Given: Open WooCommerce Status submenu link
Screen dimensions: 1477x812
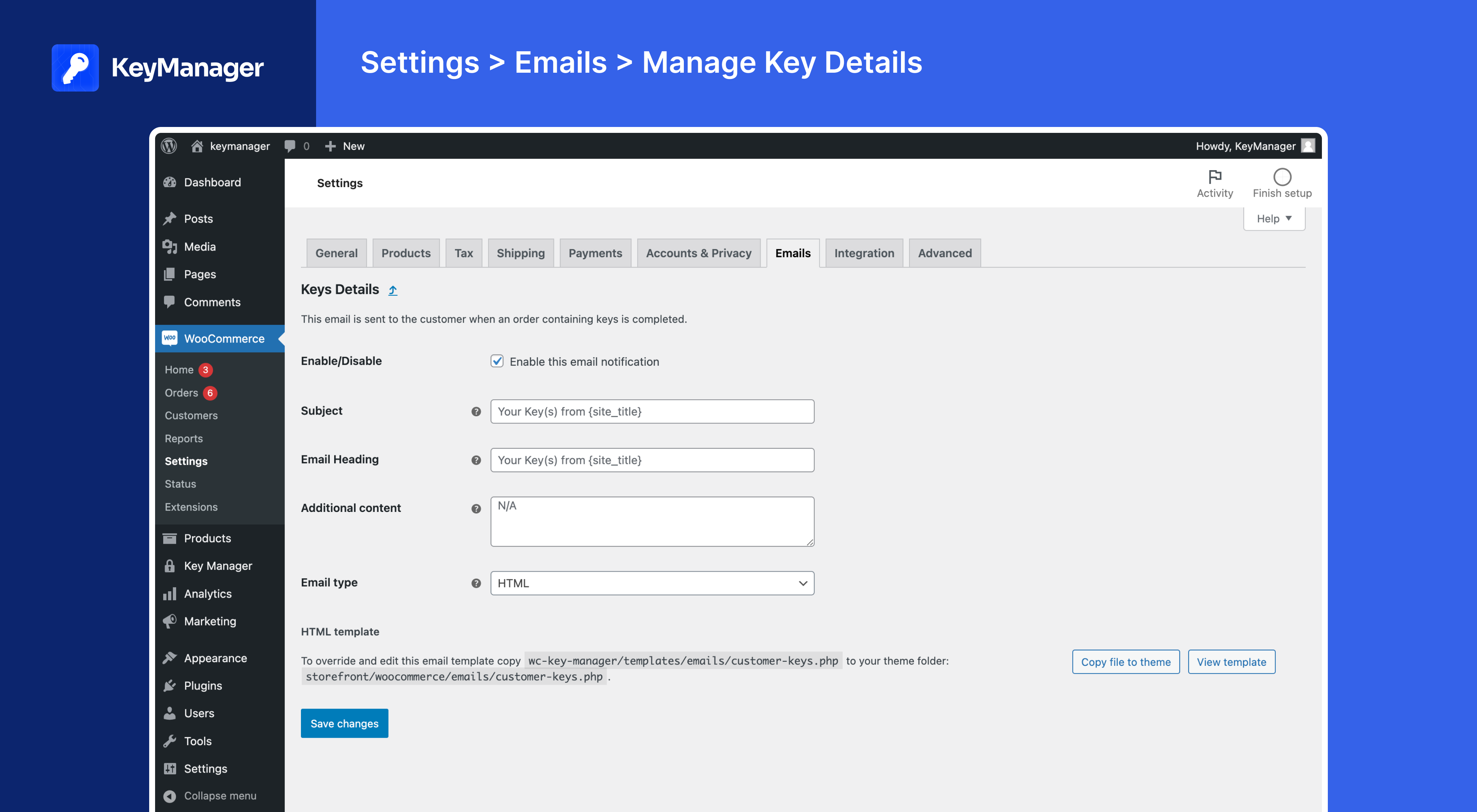Looking at the screenshot, I should click(180, 484).
